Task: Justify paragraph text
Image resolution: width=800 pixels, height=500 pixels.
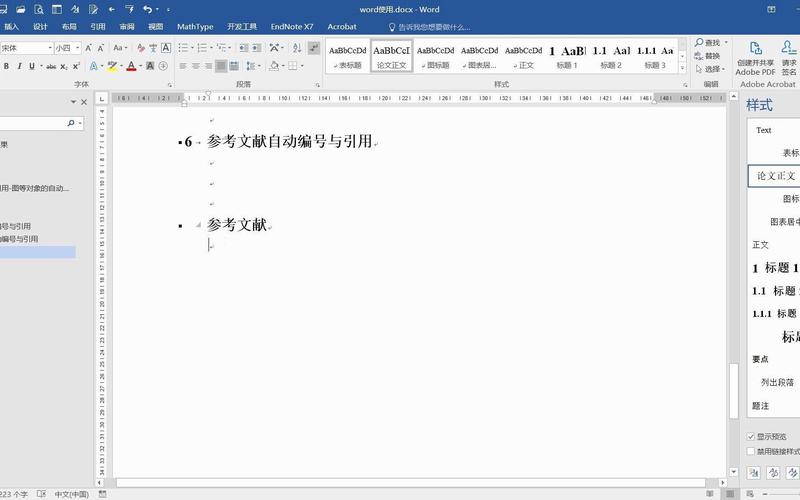Action: coord(221,66)
